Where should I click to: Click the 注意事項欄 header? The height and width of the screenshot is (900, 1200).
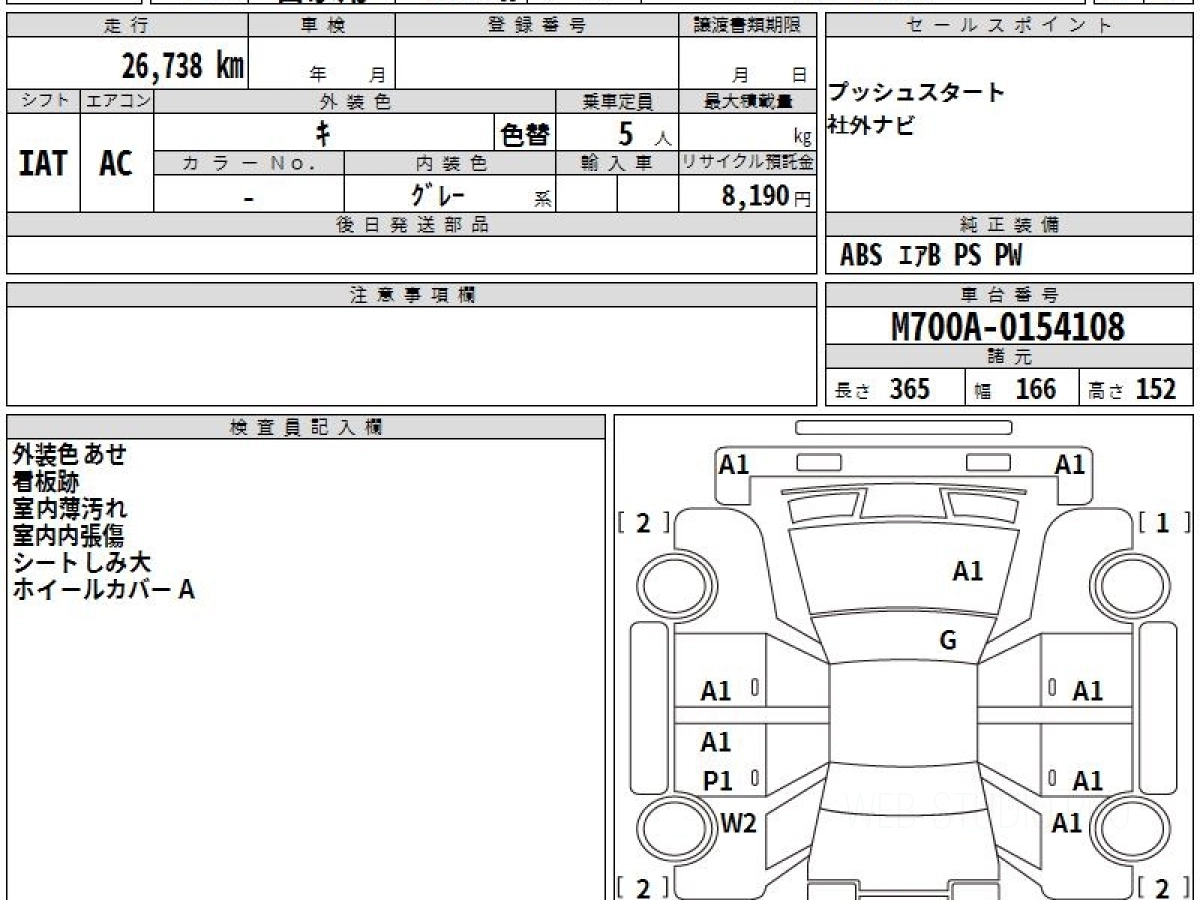pos(412,295)
